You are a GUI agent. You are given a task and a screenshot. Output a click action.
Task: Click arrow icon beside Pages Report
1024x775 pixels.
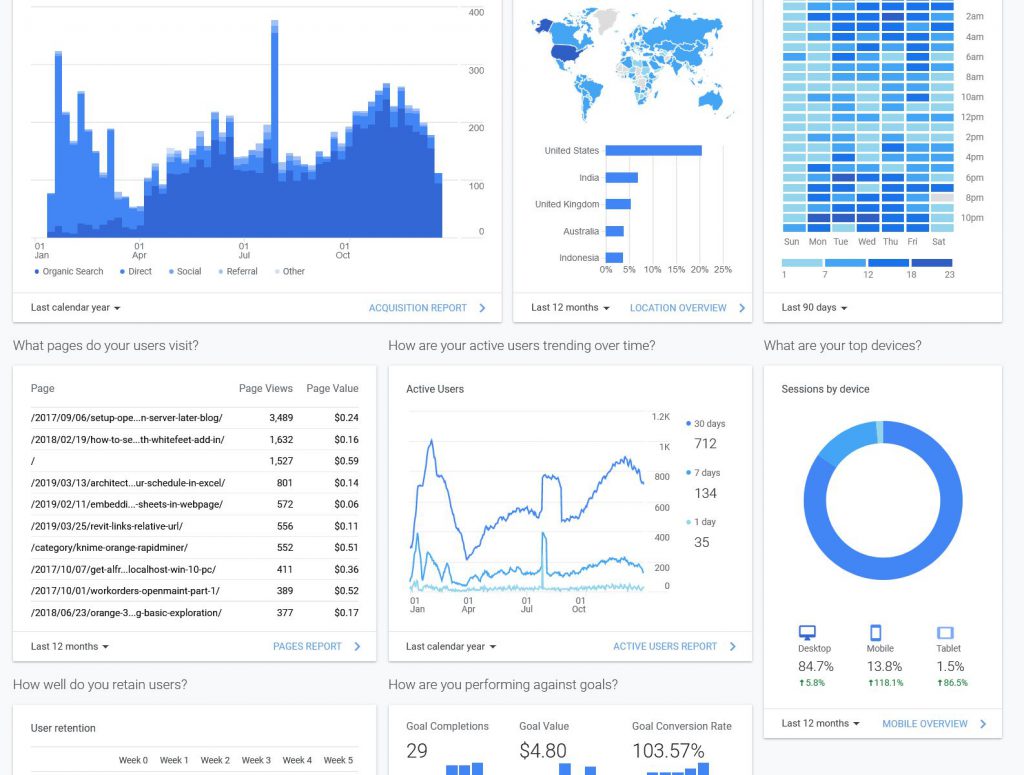pyautogui.click(x=357, y=647)
